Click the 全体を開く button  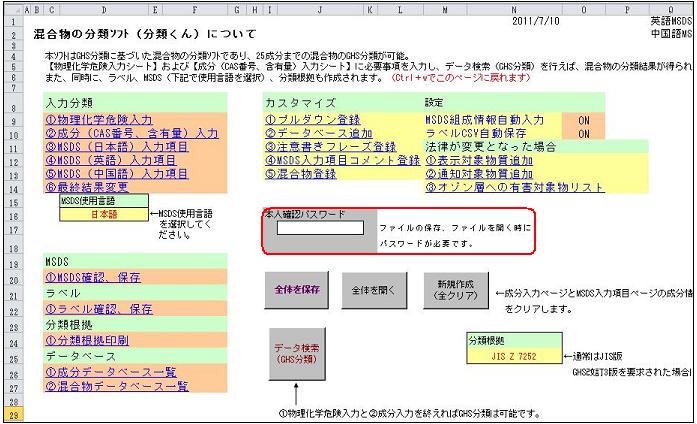(x=374, y=290)
